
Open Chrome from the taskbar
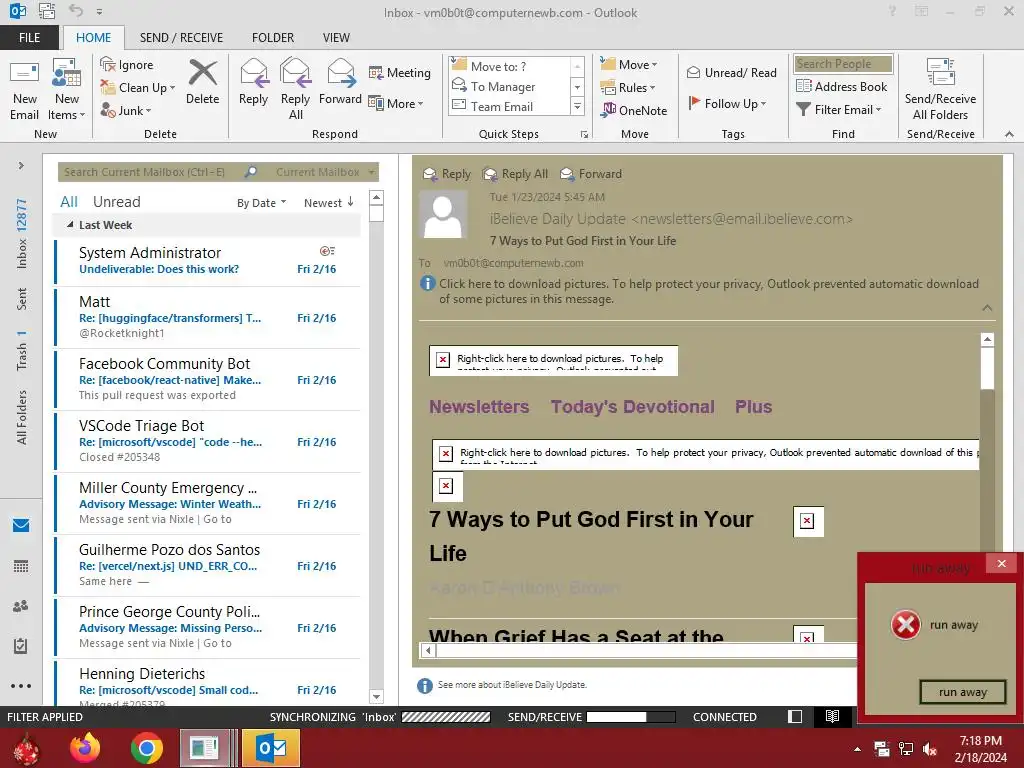pyautogui.click(x=146, y=748)
